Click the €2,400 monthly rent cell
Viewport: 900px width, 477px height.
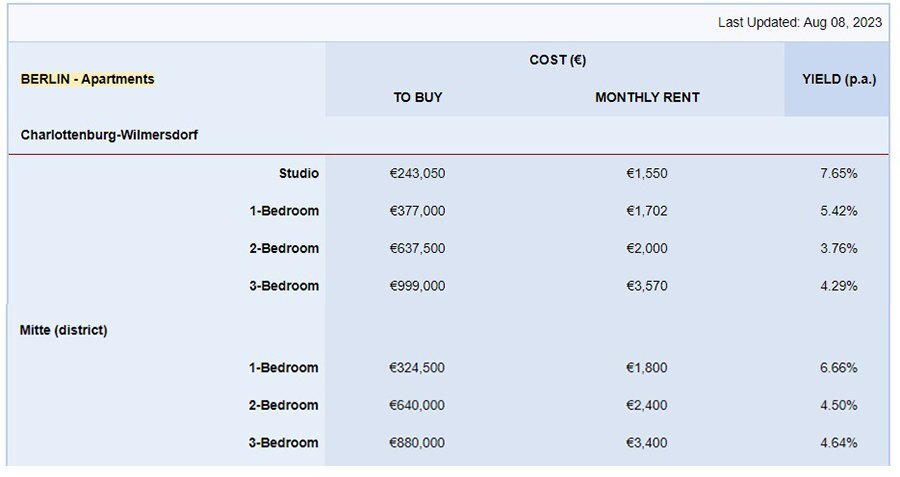point(646,405)
